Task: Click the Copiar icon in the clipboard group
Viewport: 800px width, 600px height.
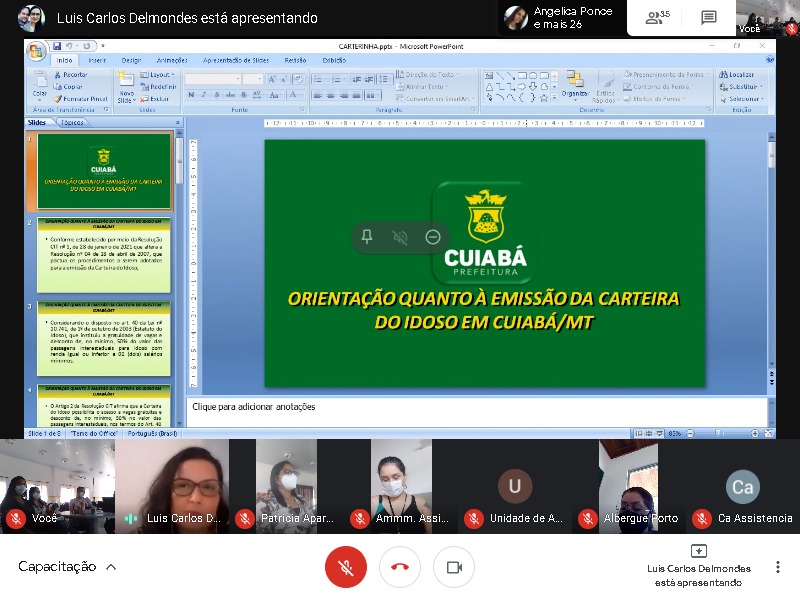Action: coord(58,87)
